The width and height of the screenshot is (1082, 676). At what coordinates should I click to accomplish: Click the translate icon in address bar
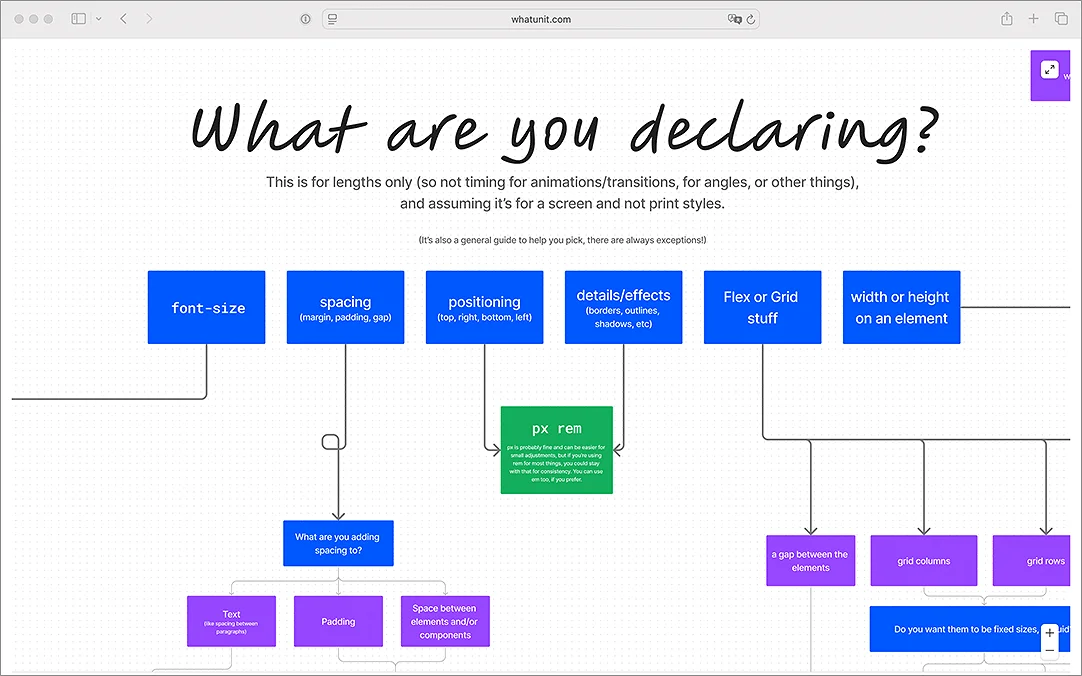click(x=734, y=19)
